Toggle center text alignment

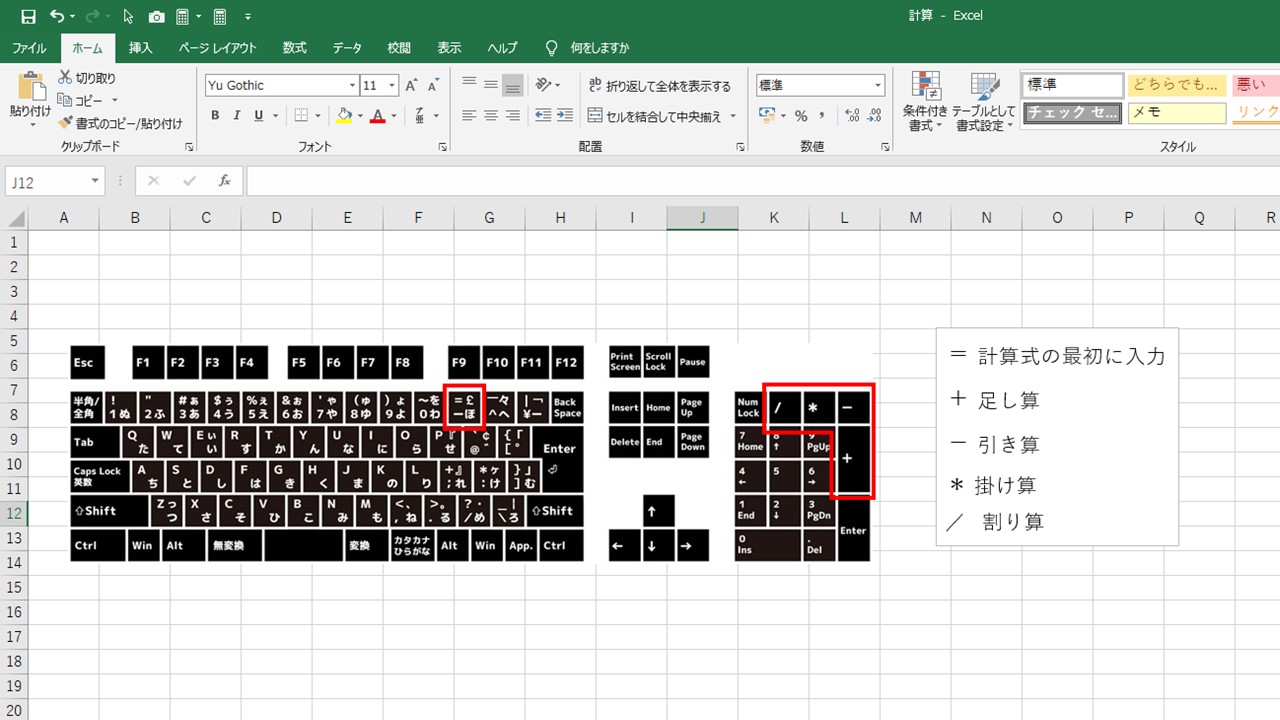click(x=490, y=116)
